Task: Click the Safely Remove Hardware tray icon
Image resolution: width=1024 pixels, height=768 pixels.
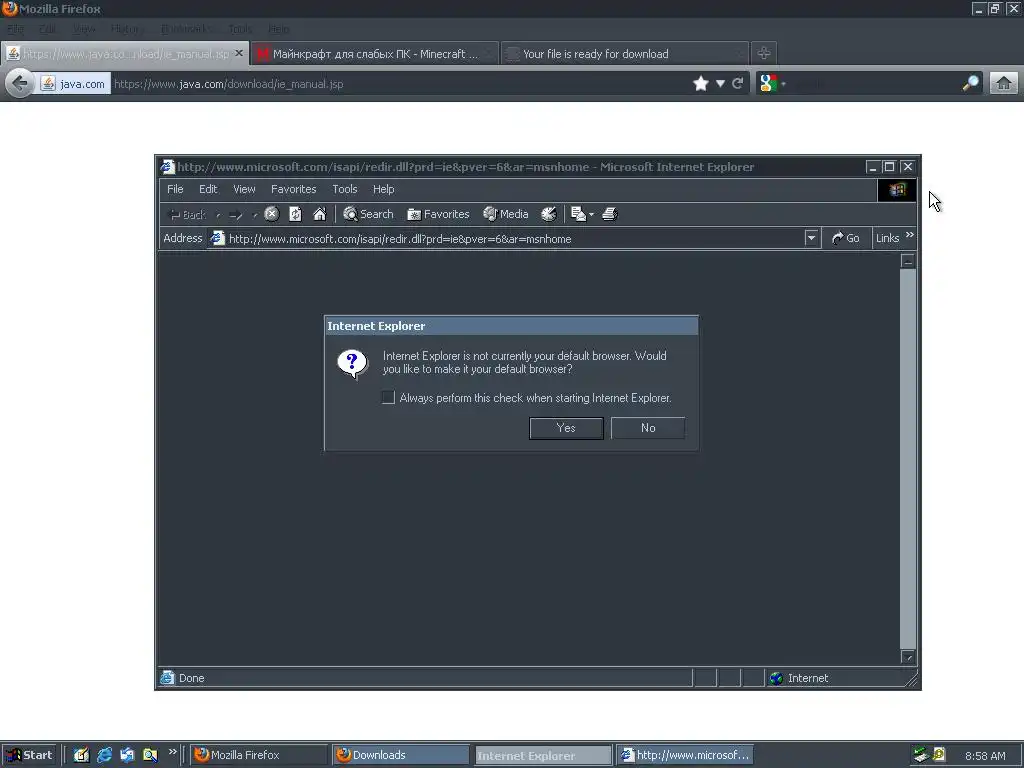Action: pyautogui.click(x=920, y=755)
